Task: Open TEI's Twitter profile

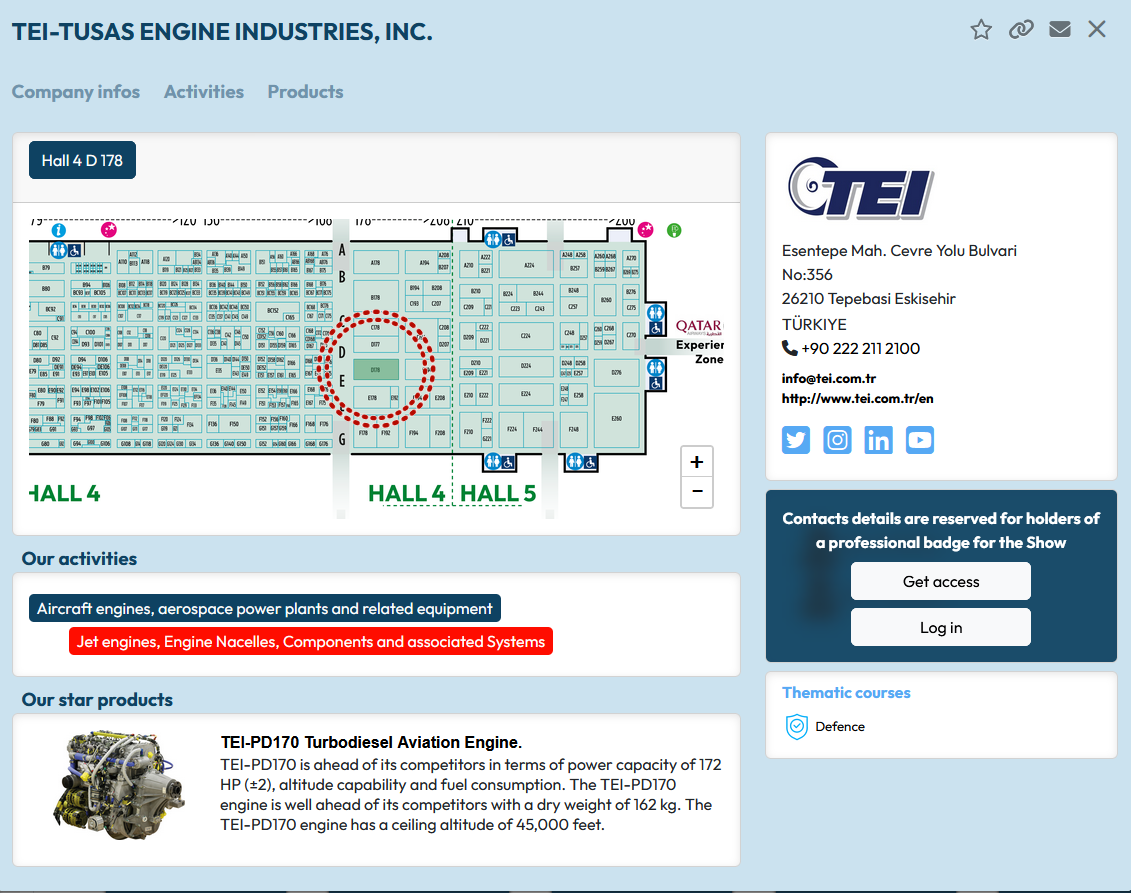Action: (x=796, y=440)
